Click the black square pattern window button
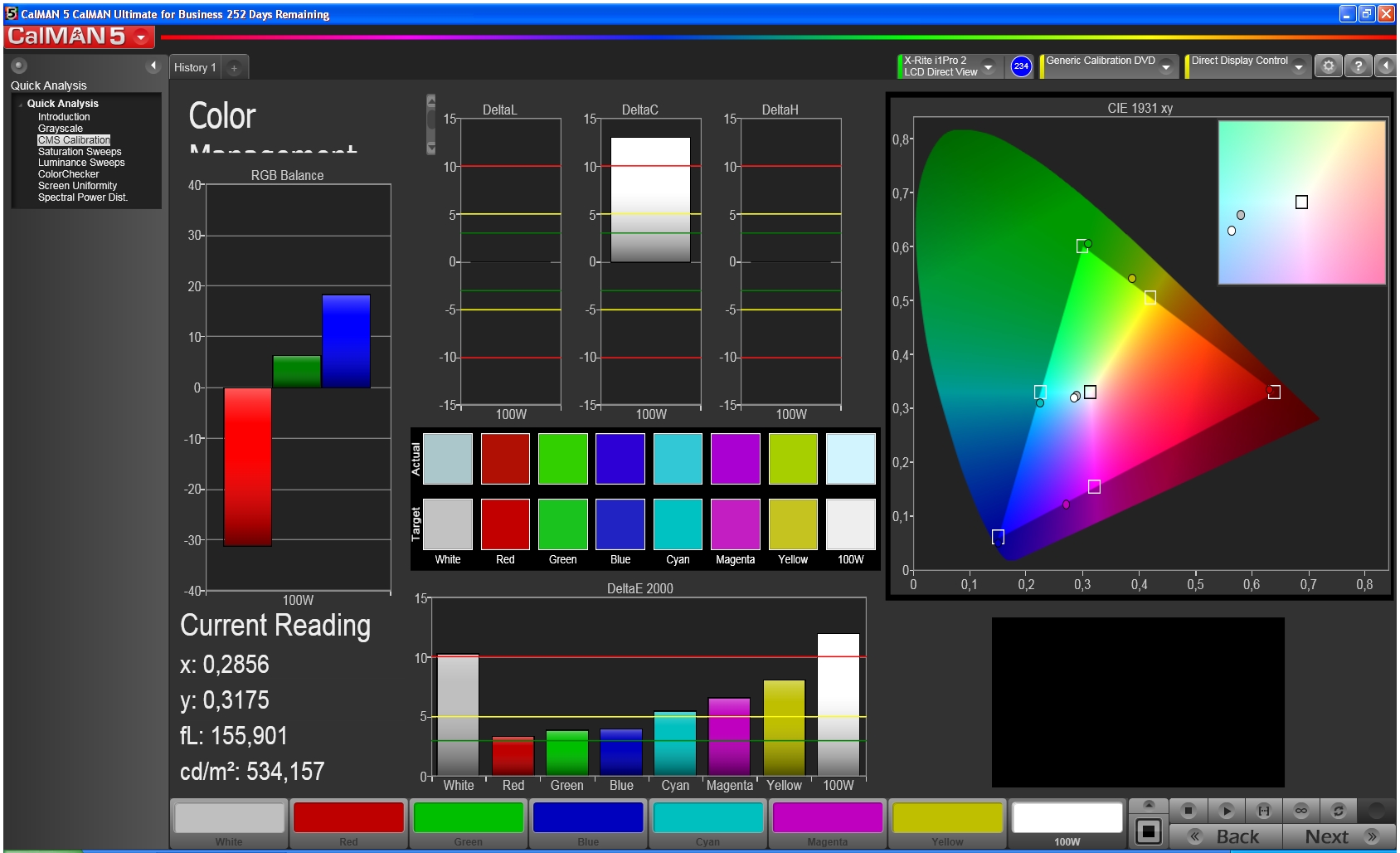 (1149, 831)
